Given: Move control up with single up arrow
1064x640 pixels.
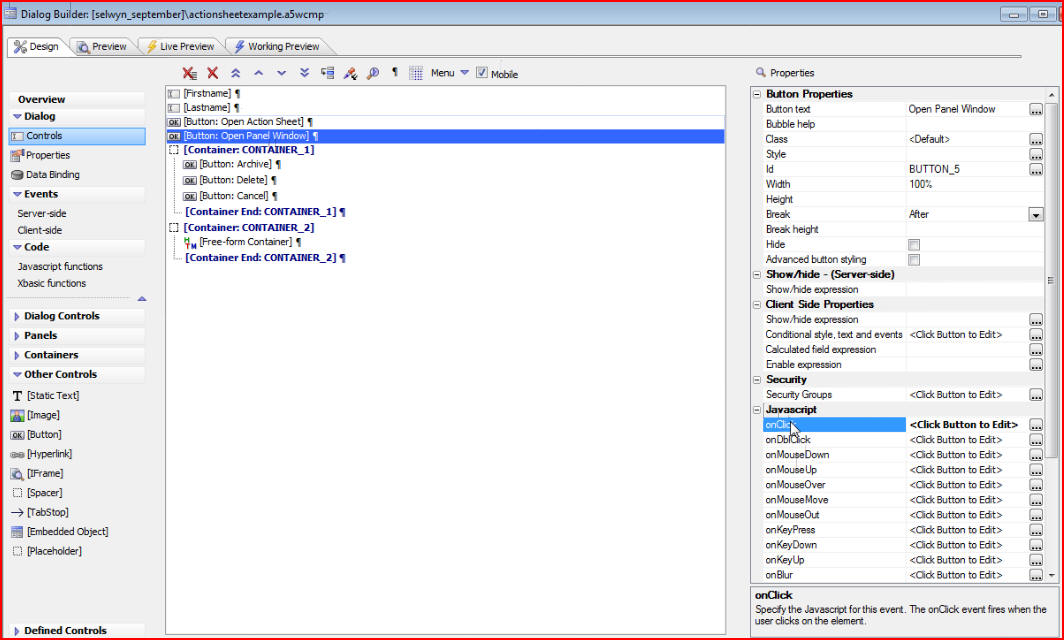Looking at the screenshot, I should point(259,73).
